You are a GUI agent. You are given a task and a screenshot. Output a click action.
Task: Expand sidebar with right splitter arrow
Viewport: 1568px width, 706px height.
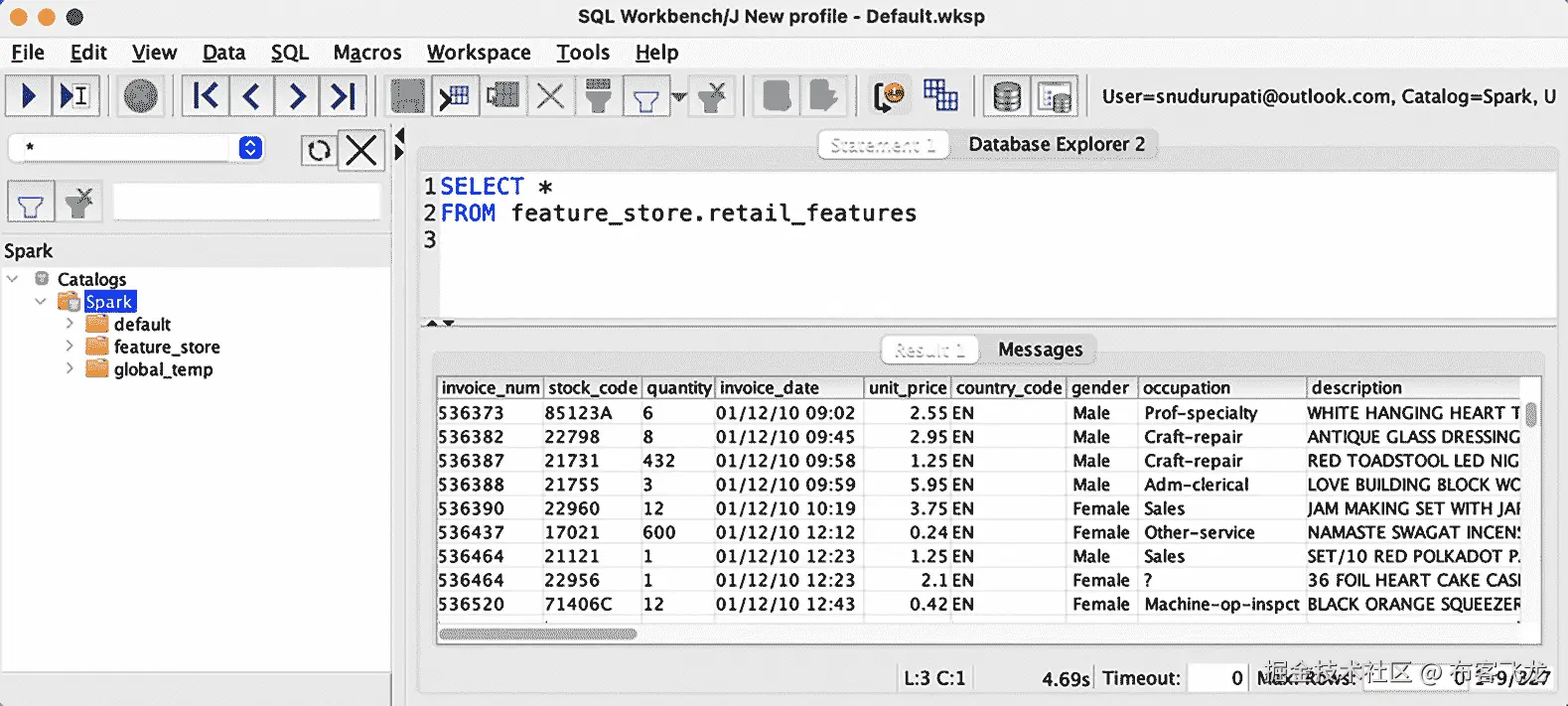[x=399, y=152]
